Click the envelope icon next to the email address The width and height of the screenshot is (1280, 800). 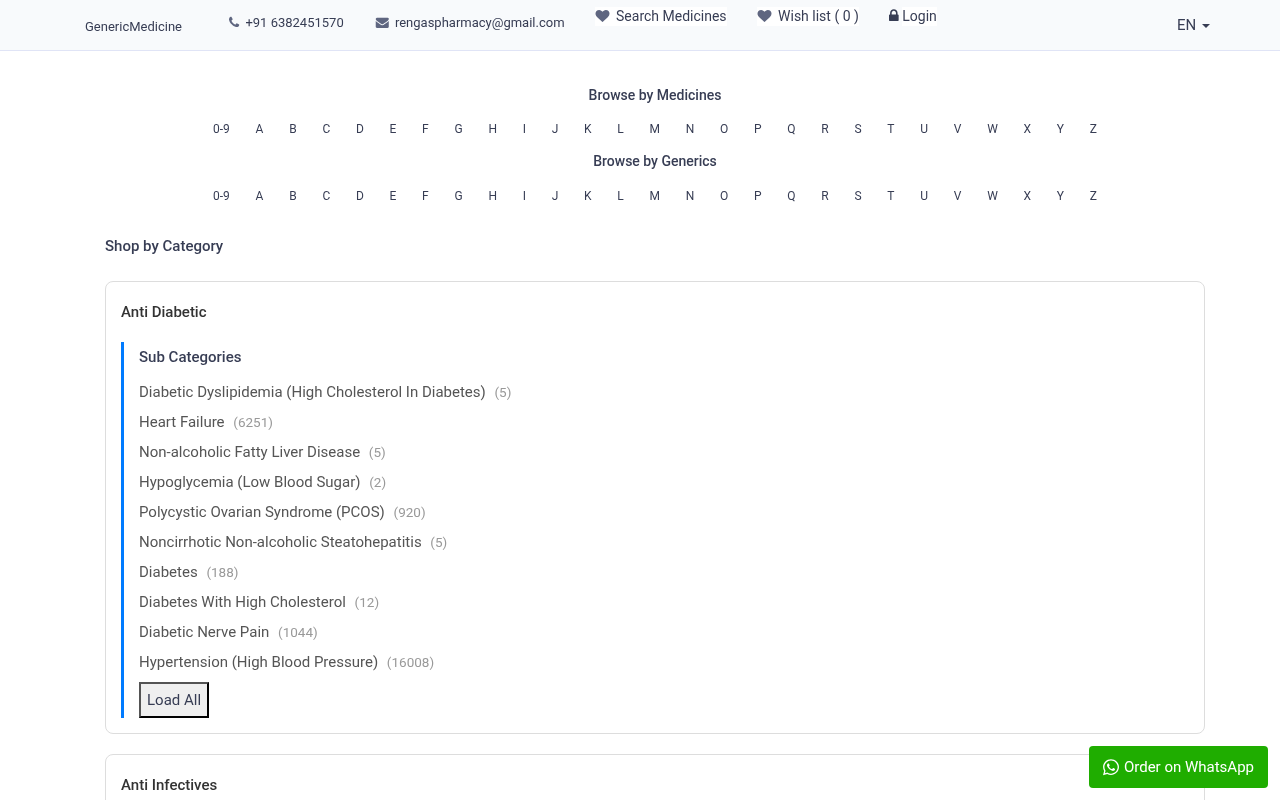point(382,23)
